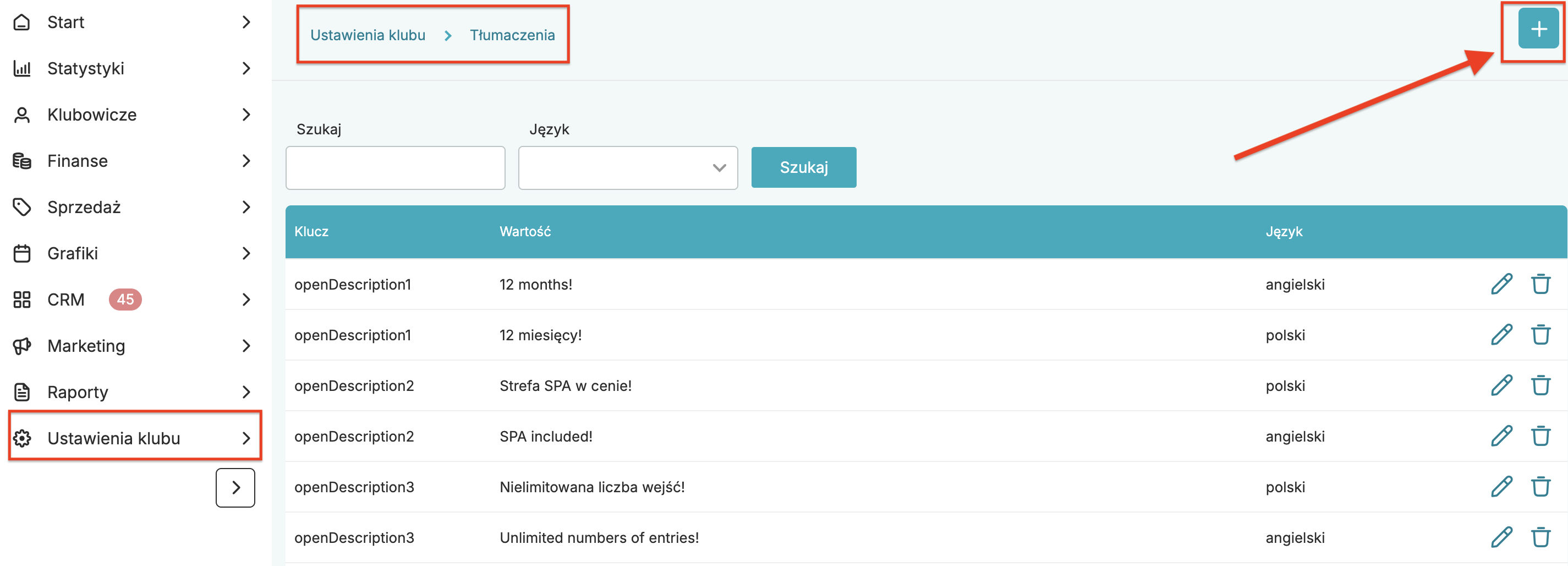
Task: Edit the 'Strefa SPA w cenie!' entry
Action: [1501, 385]
